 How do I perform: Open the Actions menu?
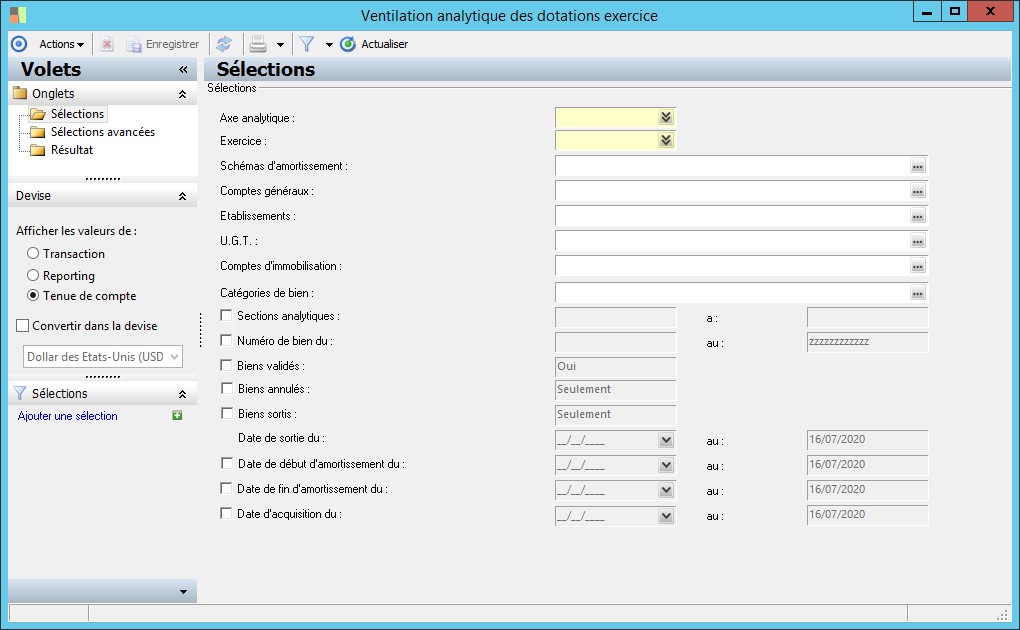(61, 44)
